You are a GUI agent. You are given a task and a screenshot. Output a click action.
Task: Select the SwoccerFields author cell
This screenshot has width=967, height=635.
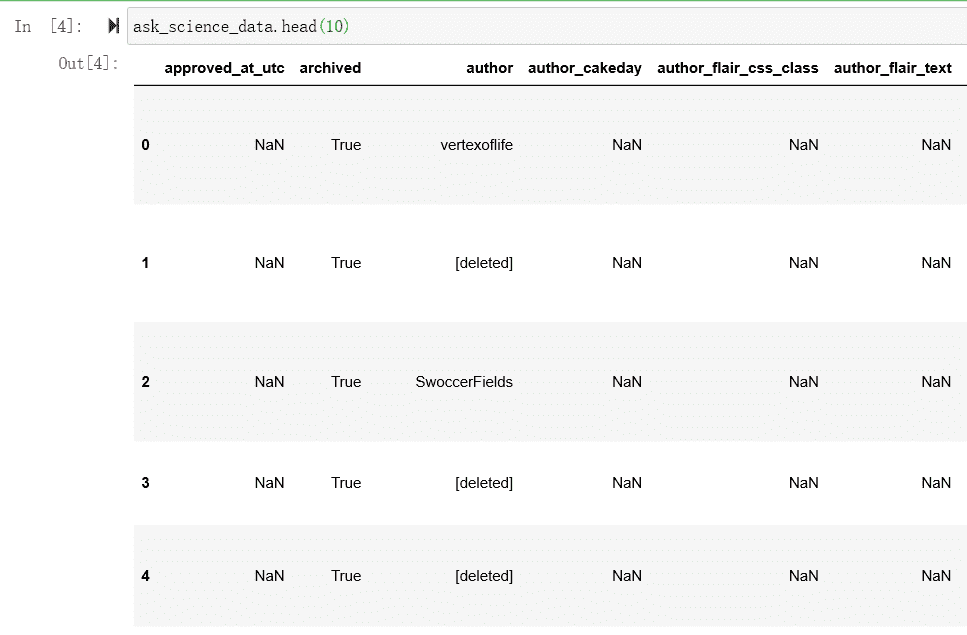[464, 382]
